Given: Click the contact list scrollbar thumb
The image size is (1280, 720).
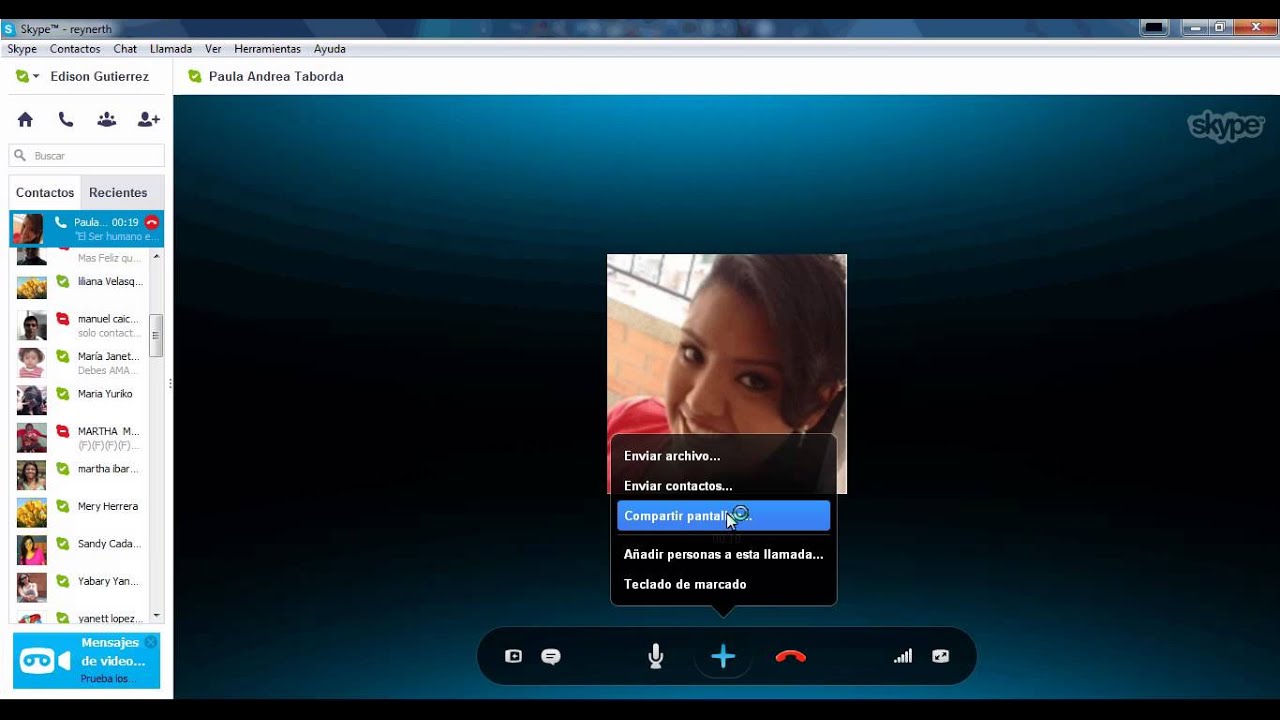Looking at the screenshot, I should tap(157, 335).
